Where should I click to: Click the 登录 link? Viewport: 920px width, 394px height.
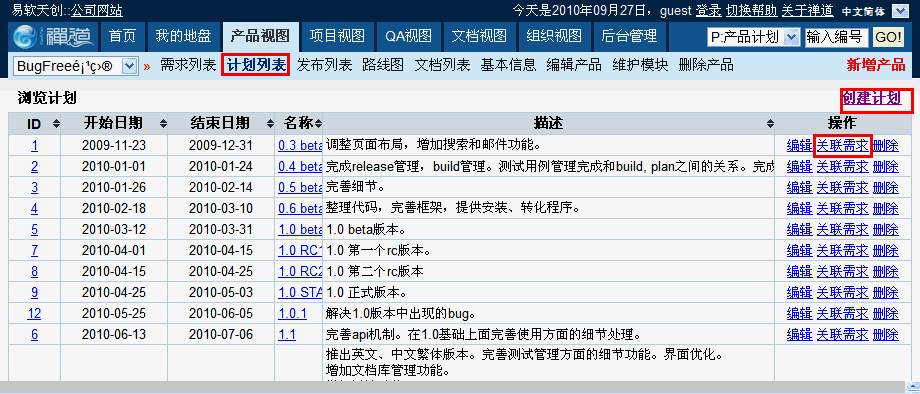708,11
